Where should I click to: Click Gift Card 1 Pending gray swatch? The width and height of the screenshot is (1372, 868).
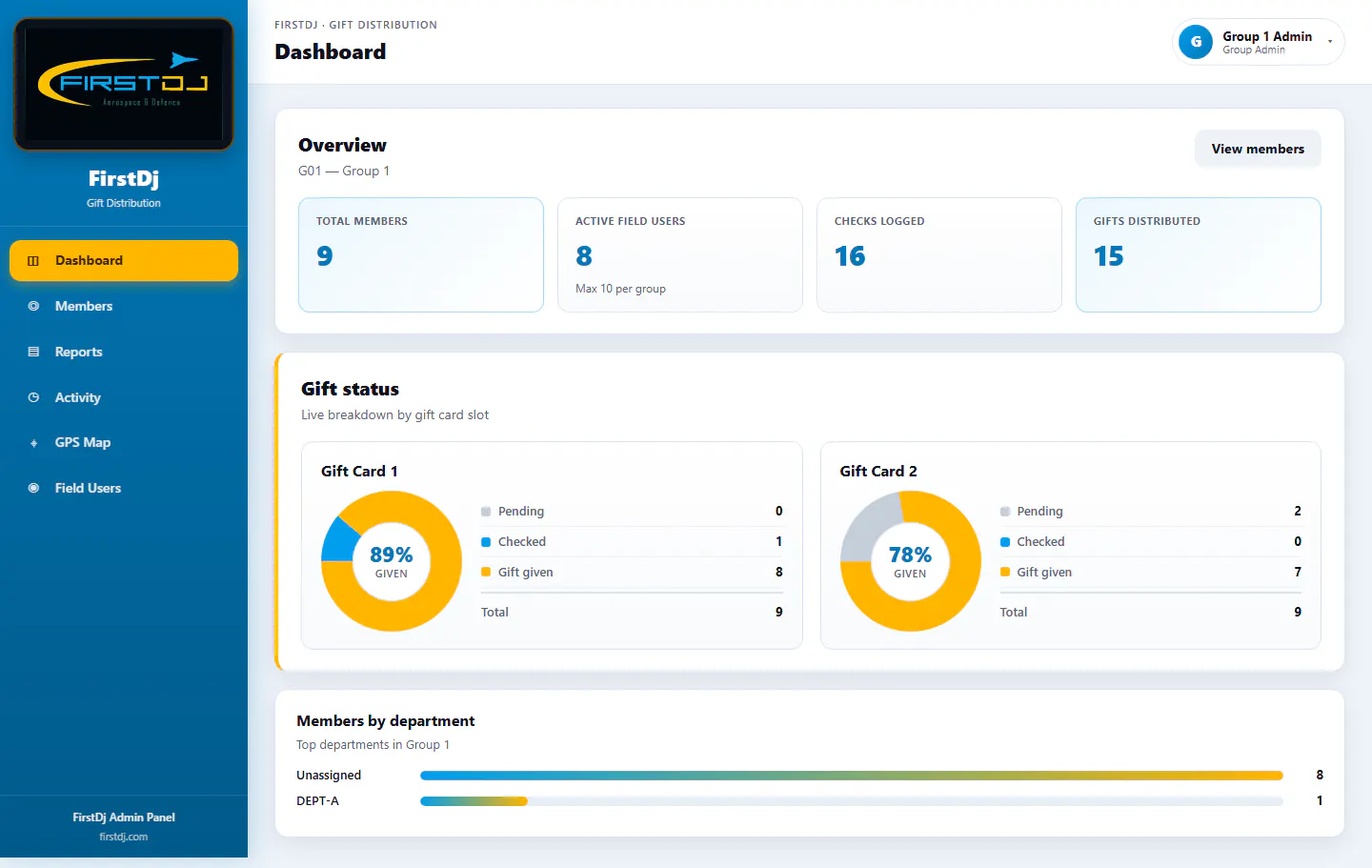point(486,512)
